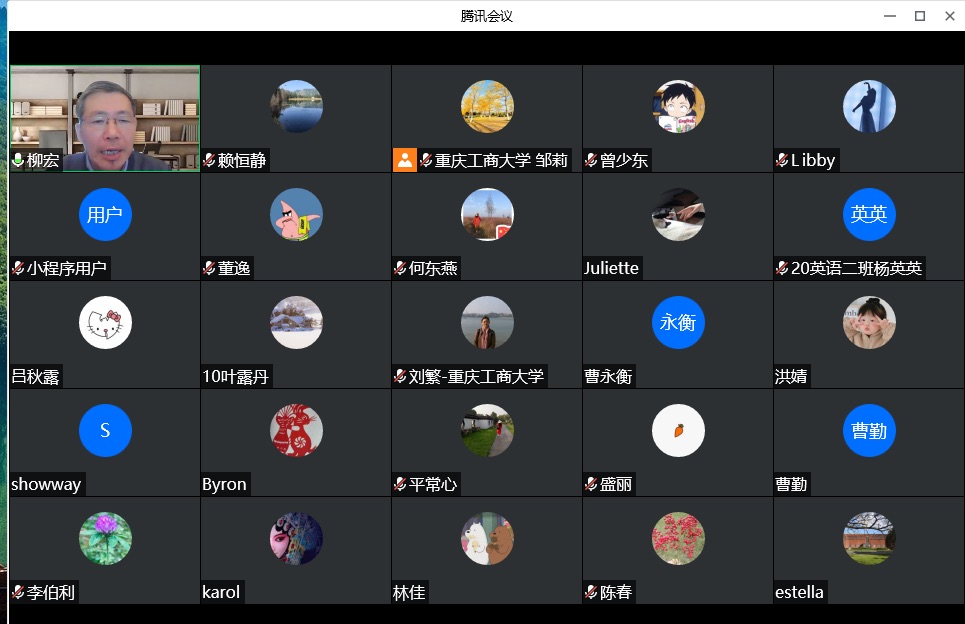The image size is (965, 624).
Task: Click the muted mic icon beside 李伯利
Action: (x=18, y=592)
